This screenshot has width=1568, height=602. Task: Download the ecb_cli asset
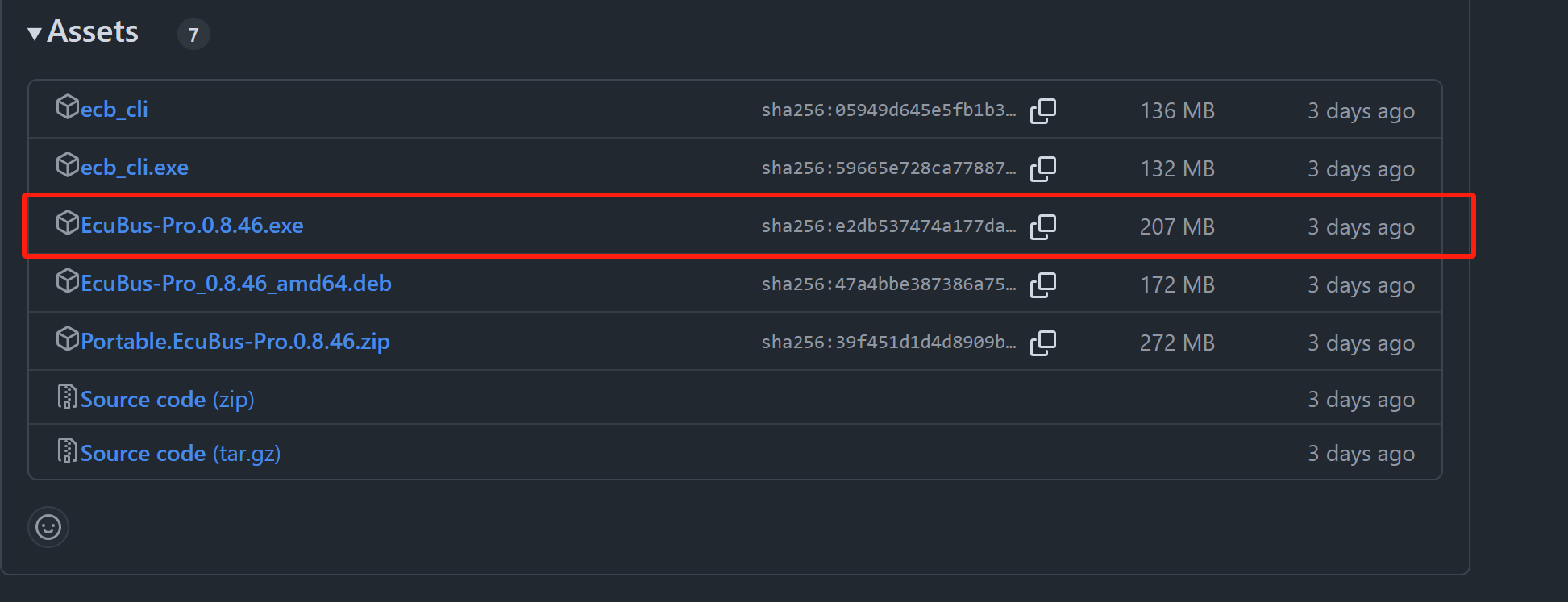tap(114, 110)
